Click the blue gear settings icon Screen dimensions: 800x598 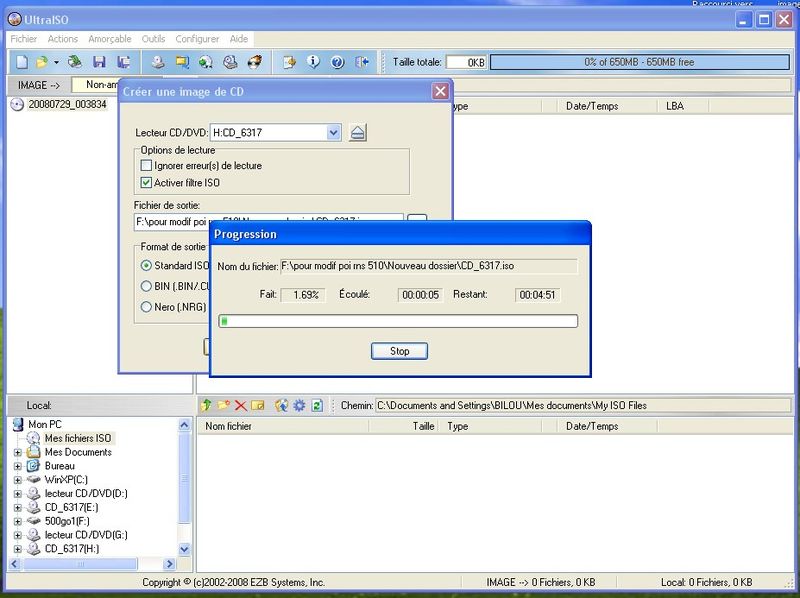299,406
